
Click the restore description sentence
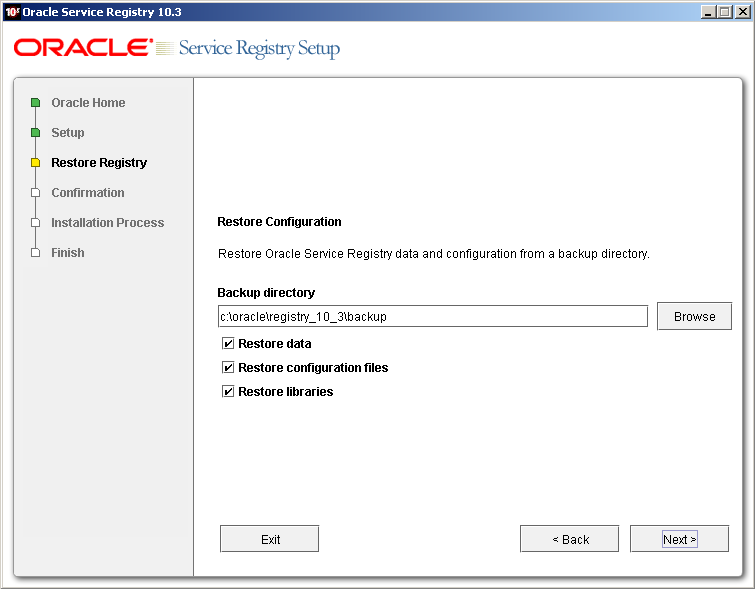click(434, 254)
